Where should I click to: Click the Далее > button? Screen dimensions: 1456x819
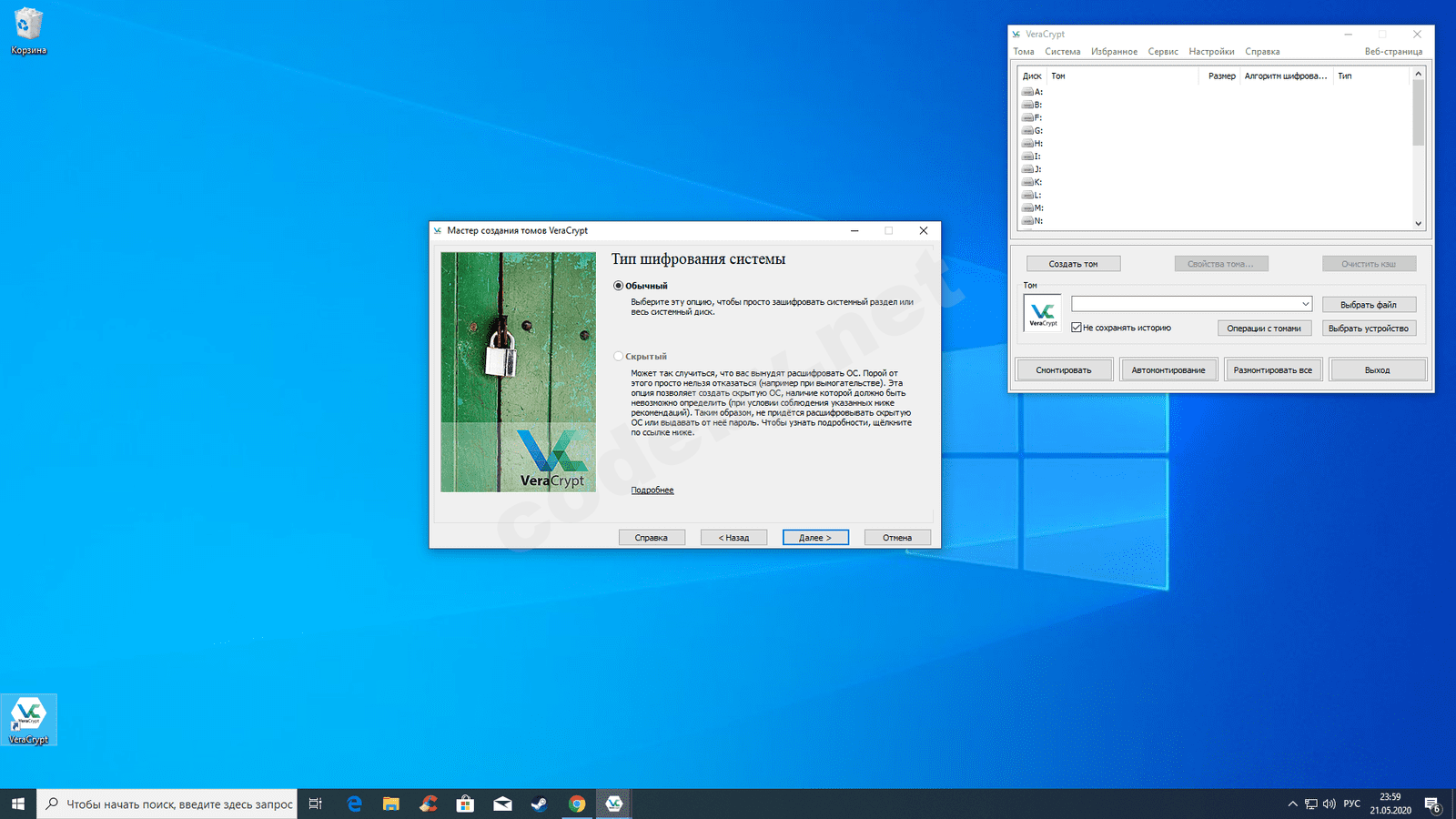pyautogui.click(x=815, y=538)
